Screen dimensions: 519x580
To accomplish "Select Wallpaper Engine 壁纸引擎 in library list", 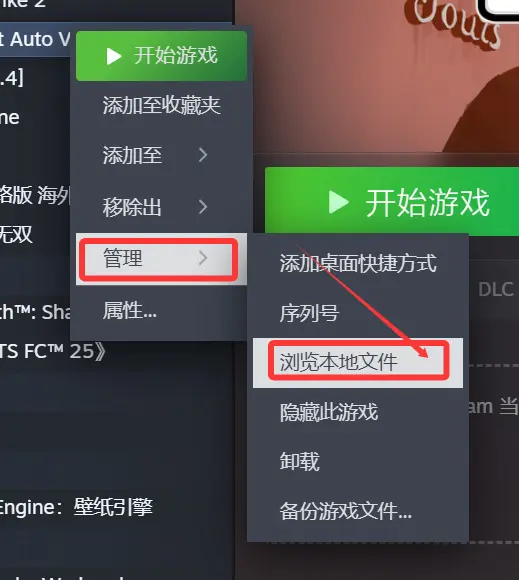I will [x=76, y=507].
